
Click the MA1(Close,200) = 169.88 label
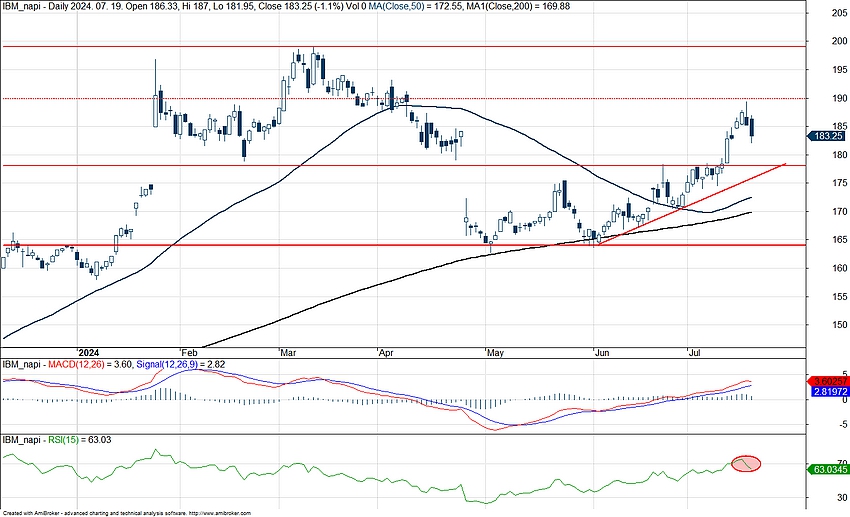[x=518, y=6]
